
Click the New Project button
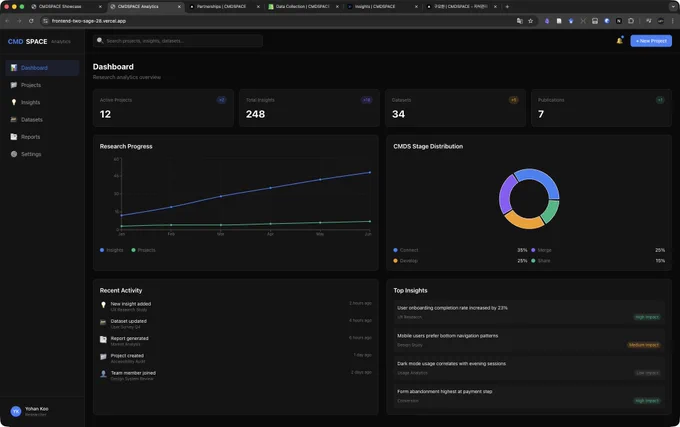tap(651, 41)
